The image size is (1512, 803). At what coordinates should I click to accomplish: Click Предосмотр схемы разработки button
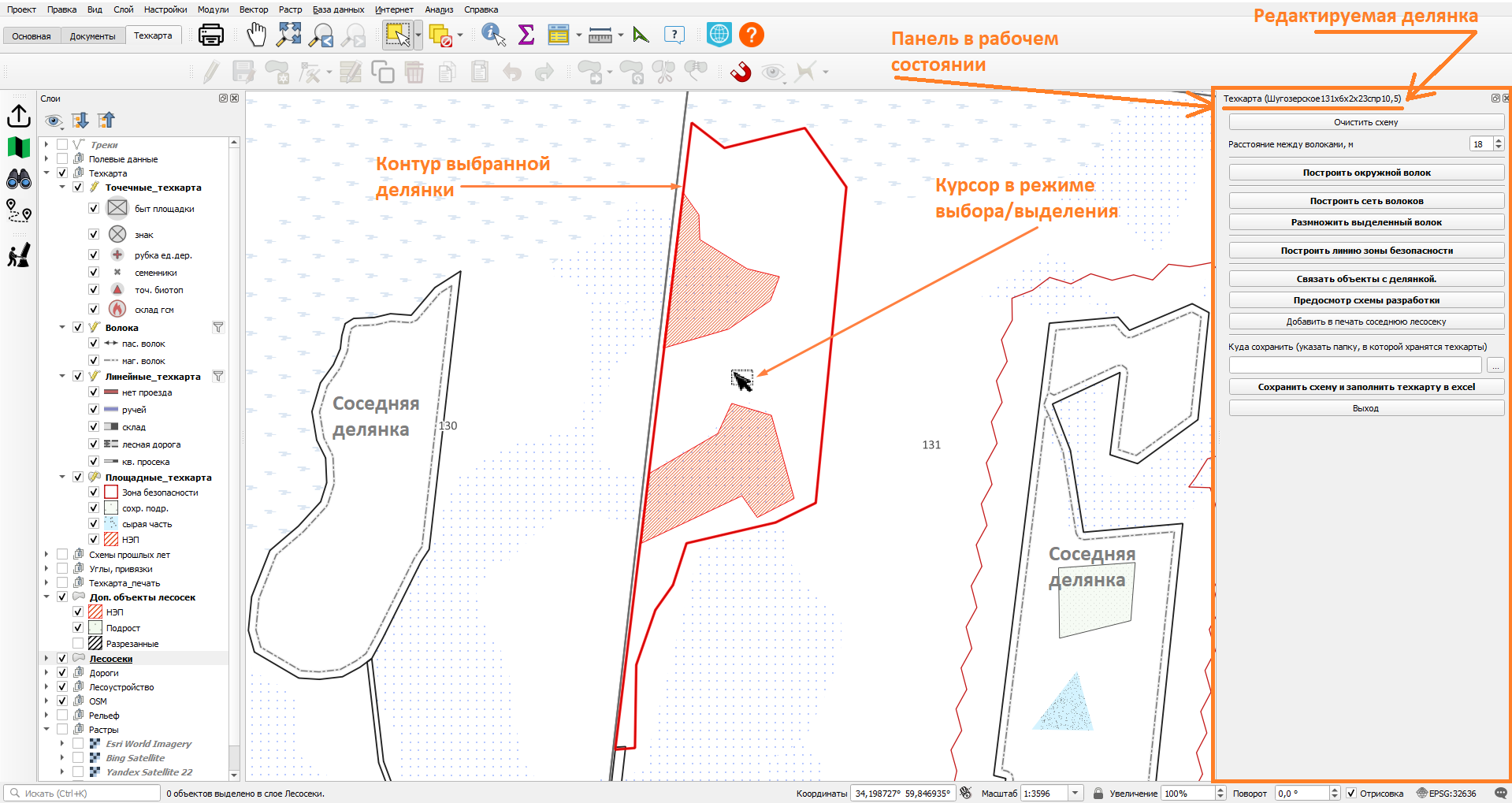point(1366,300)
